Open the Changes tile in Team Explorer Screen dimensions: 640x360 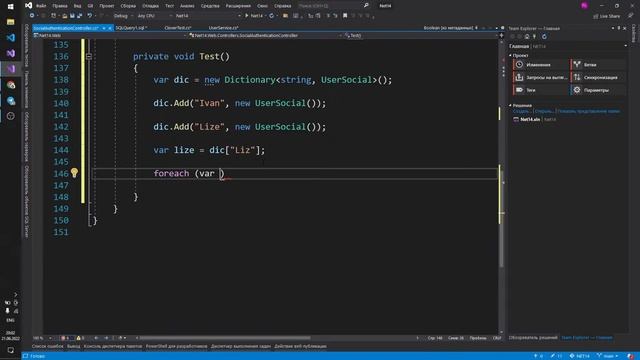(x=540, y=64)
